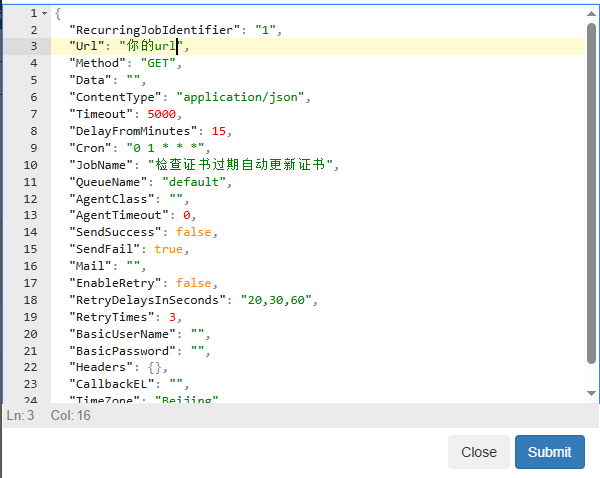Click the QueueName value "default"
The image size is (600, 478).
(x=194, y=182)
